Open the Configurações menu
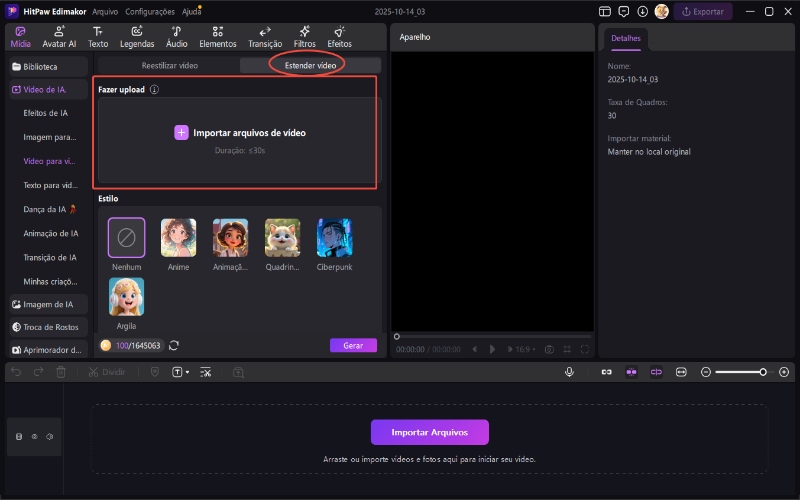Viewport: 800px width, 500px height. click(150, 11)
